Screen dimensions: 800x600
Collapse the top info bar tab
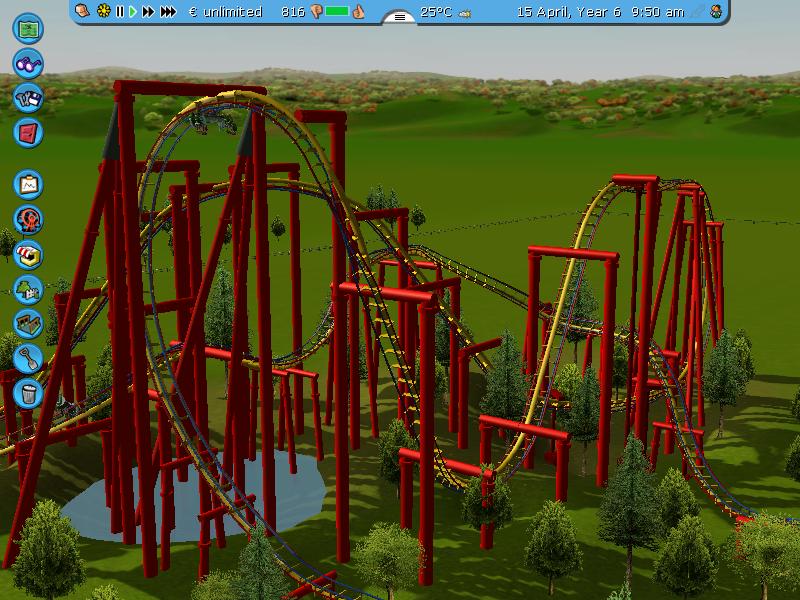[400, 17]
